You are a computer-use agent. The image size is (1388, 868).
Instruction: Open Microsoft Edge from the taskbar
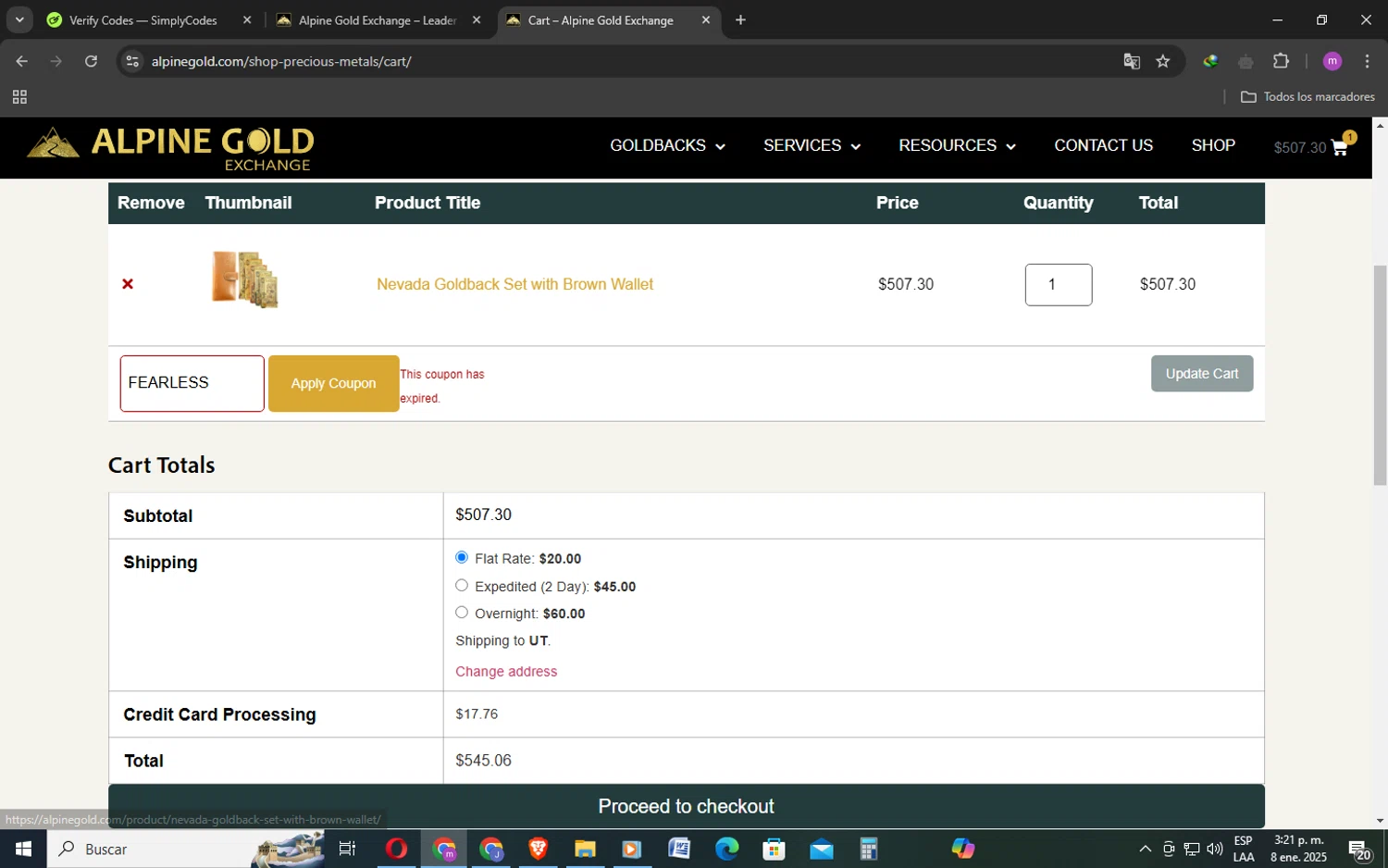pyautogui.click(x=726, y=849)
